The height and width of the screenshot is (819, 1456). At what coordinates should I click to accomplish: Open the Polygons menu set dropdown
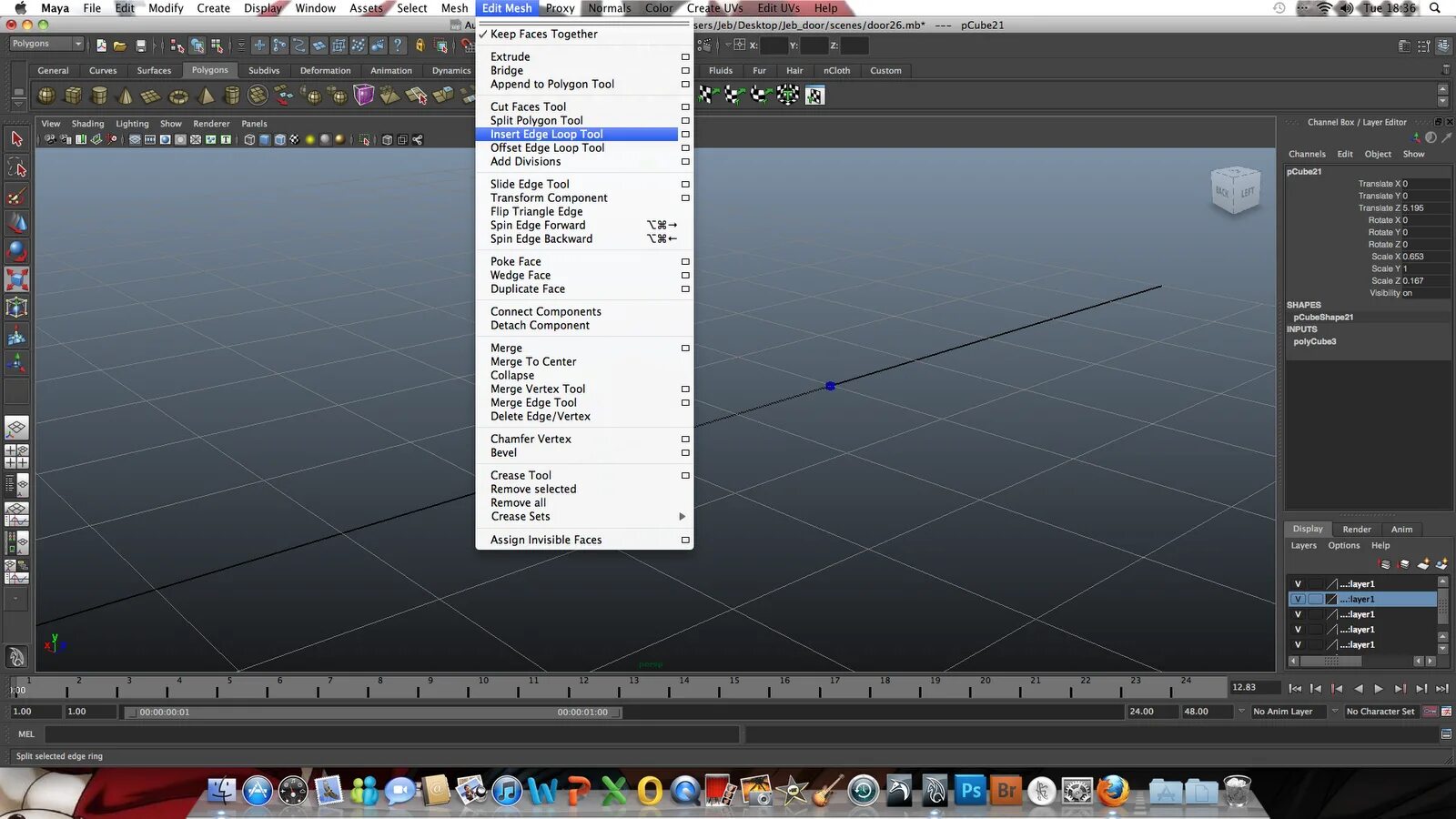click(x=45, y=44)
